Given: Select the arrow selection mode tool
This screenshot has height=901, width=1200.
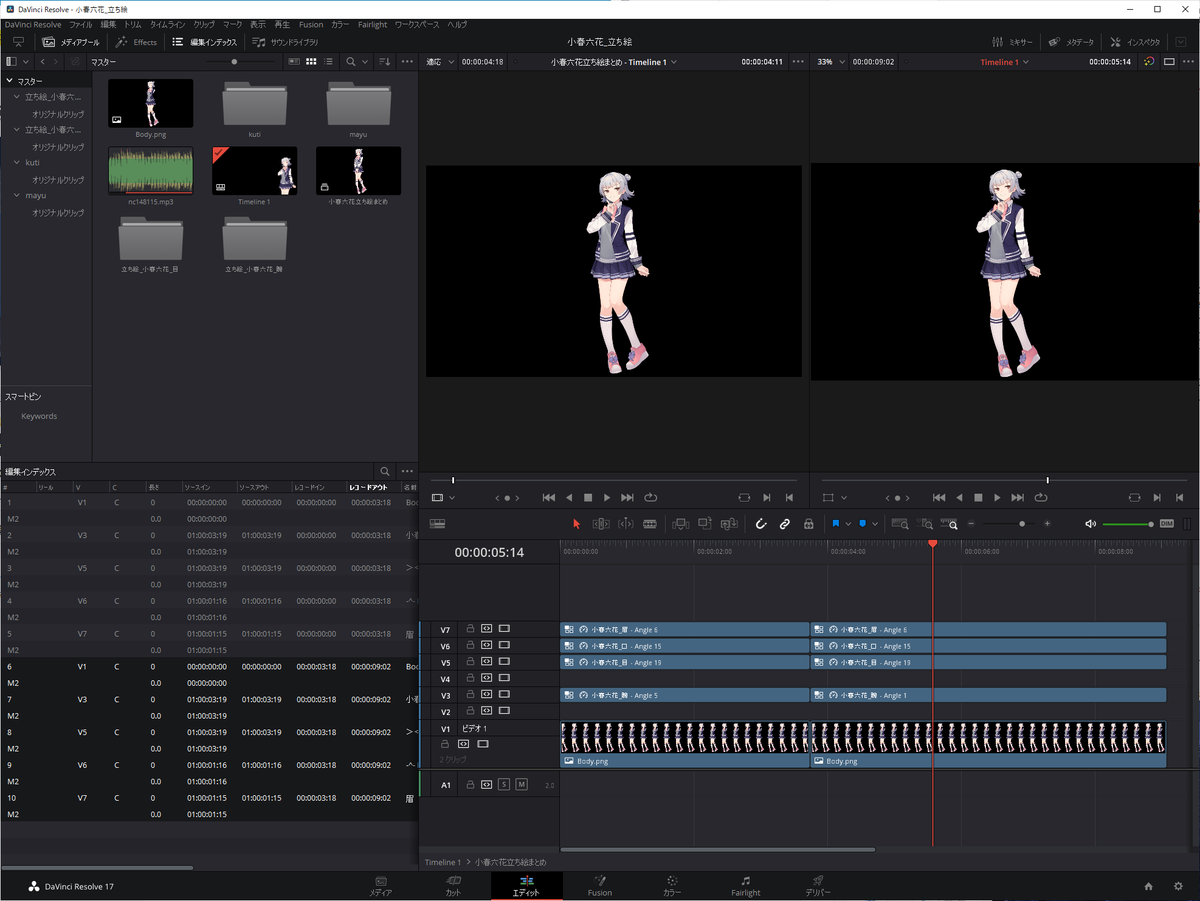Looking at the screenshot, I should 576,524.
